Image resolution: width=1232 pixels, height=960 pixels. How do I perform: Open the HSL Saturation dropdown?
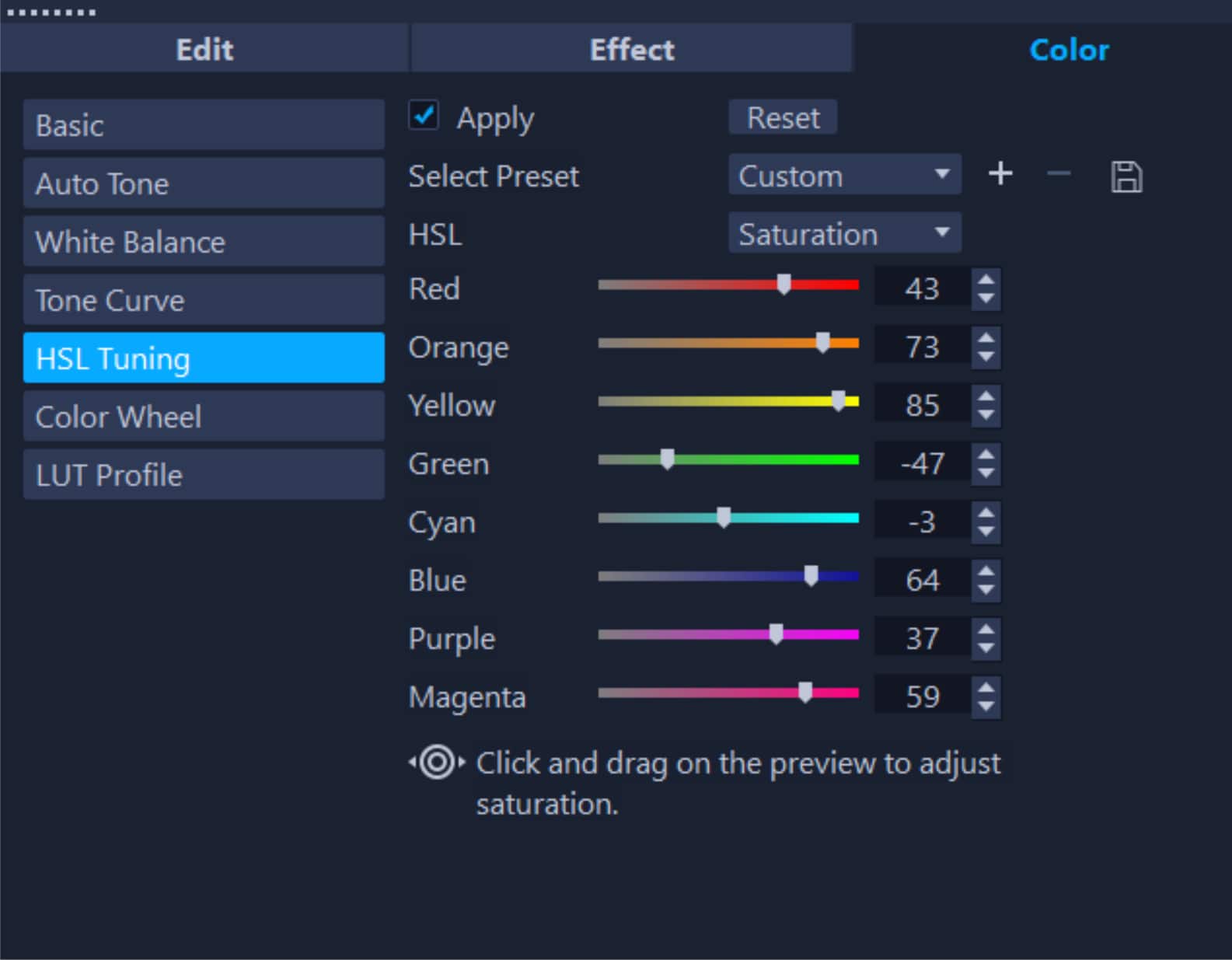click(845, 233)
